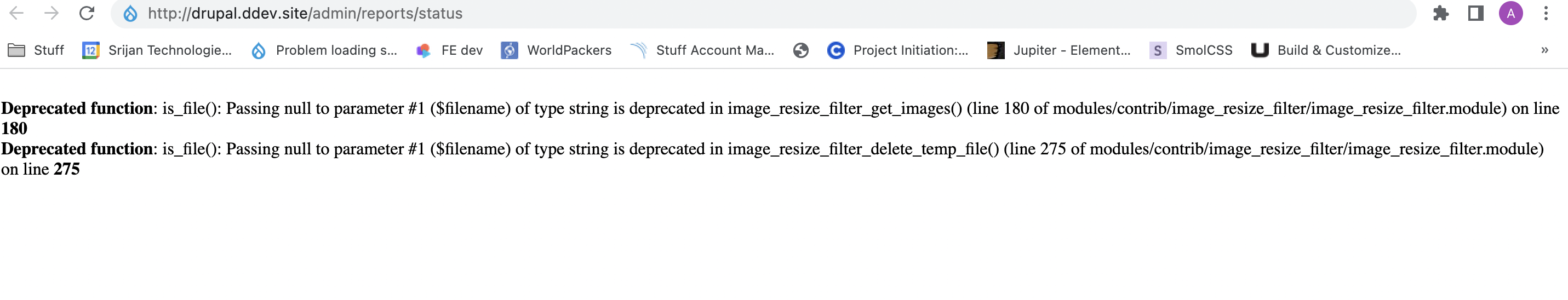
Task: Click the globe icon bookmark
Action: tap(800, 50)
